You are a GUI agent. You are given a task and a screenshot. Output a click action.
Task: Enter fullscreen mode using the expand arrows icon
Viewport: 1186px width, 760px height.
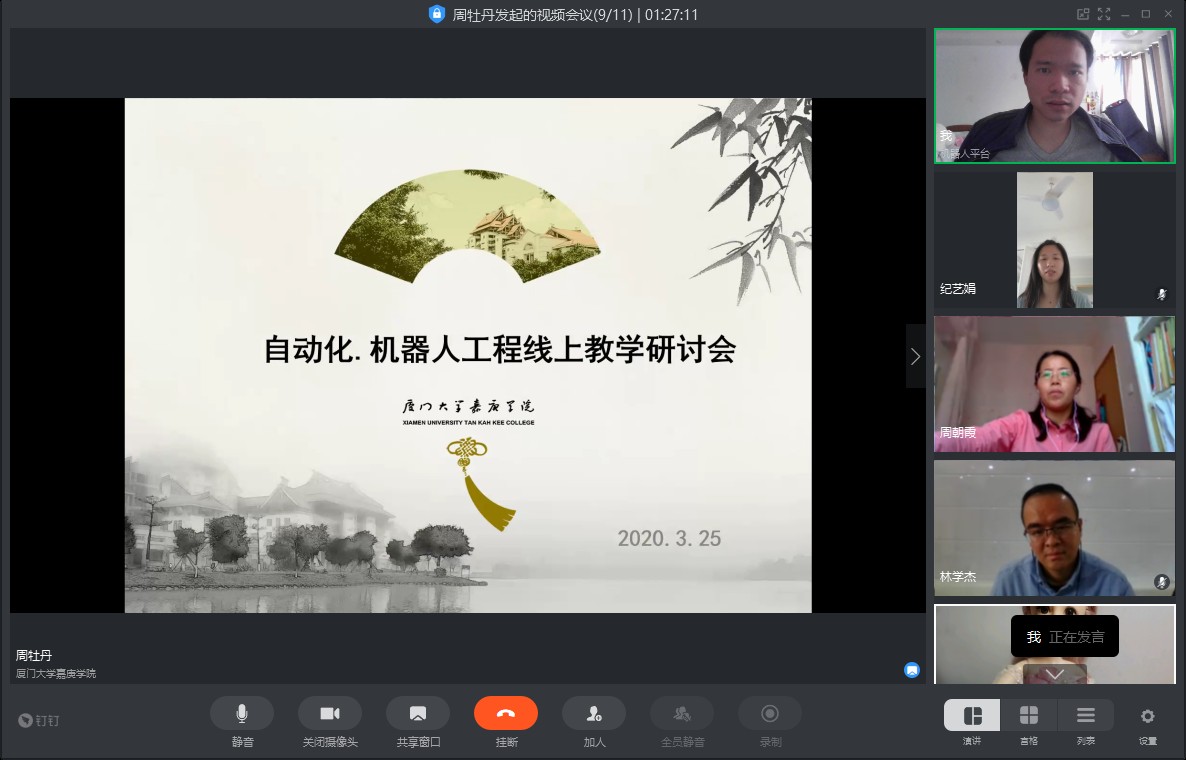click(x=1104, y=14)
